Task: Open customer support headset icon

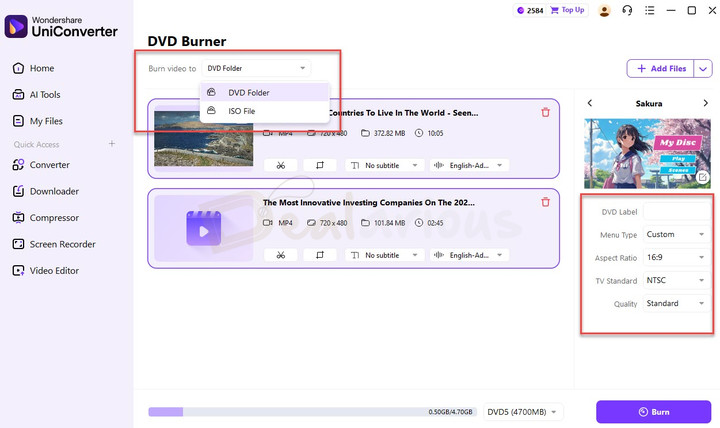Action: [627, 10]
